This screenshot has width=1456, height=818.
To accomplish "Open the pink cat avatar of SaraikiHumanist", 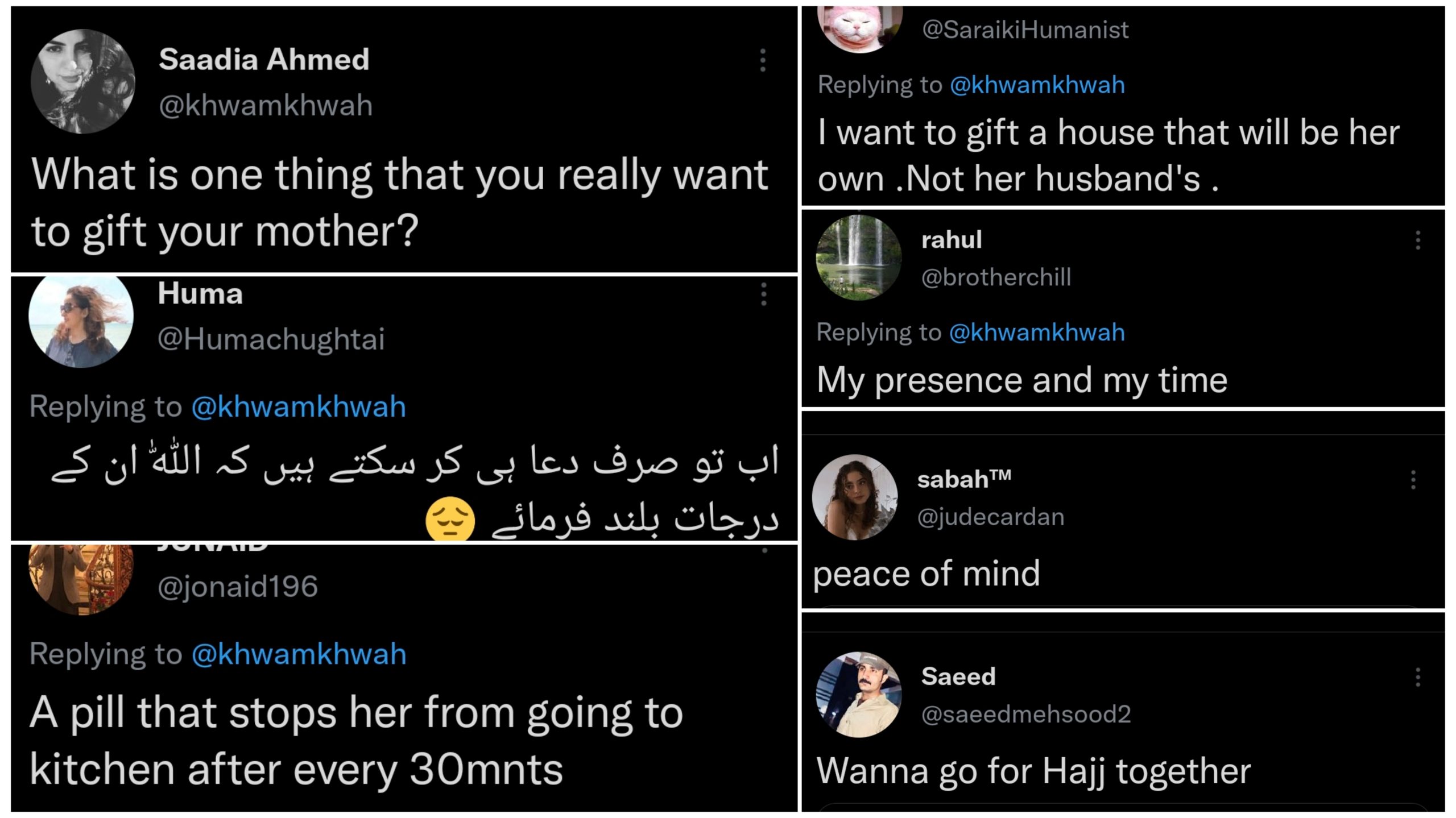I will 859,28.
